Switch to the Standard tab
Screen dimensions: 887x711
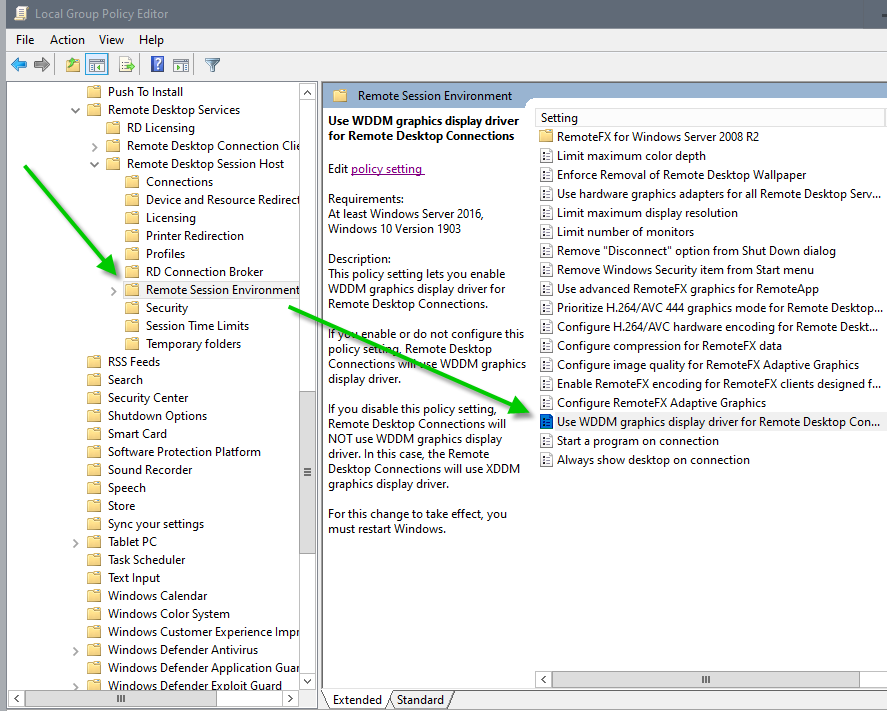click(x=420, y=700)
